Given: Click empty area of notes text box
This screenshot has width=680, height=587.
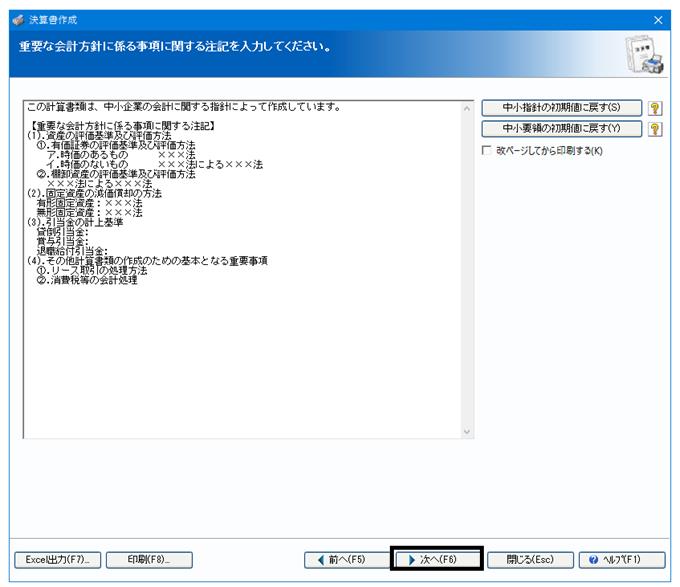Looking at the screenshot, I should tap(243, 360).
